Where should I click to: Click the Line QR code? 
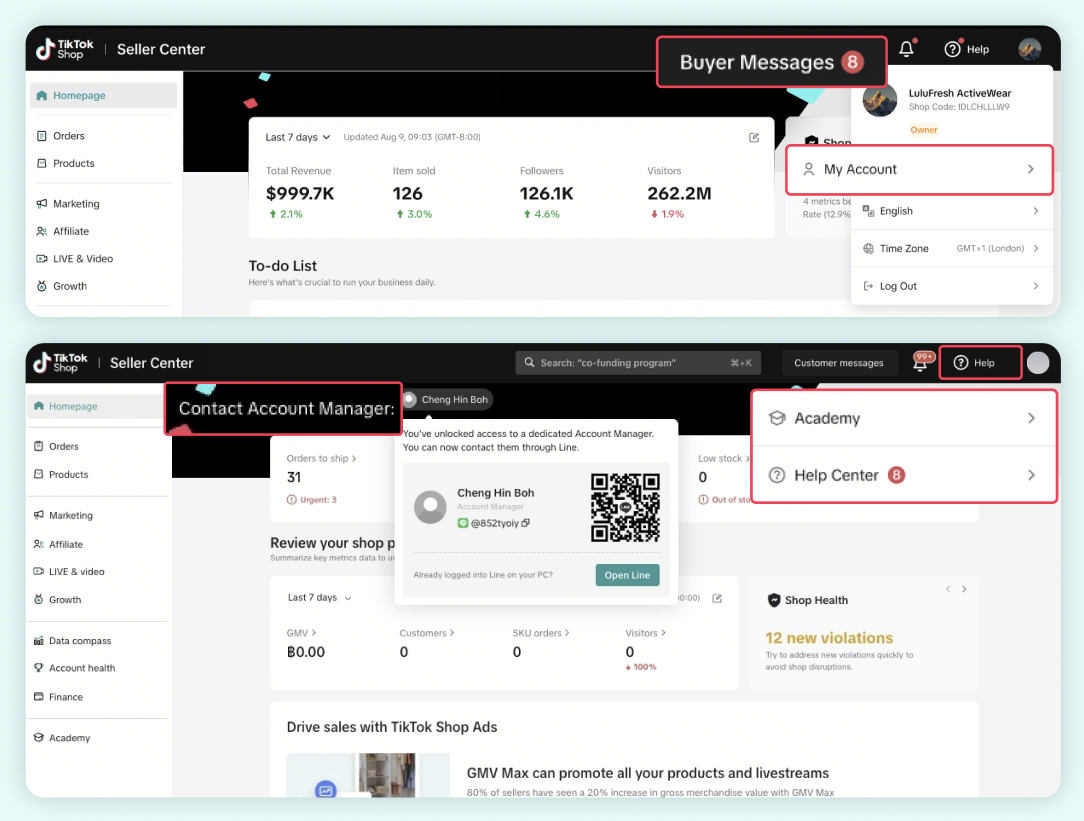[625, 507]
